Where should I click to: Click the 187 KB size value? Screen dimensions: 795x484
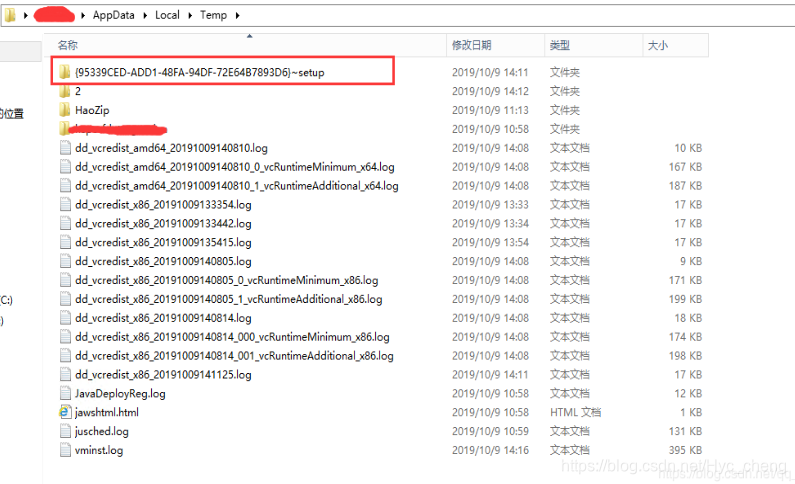tap(685, 185)
